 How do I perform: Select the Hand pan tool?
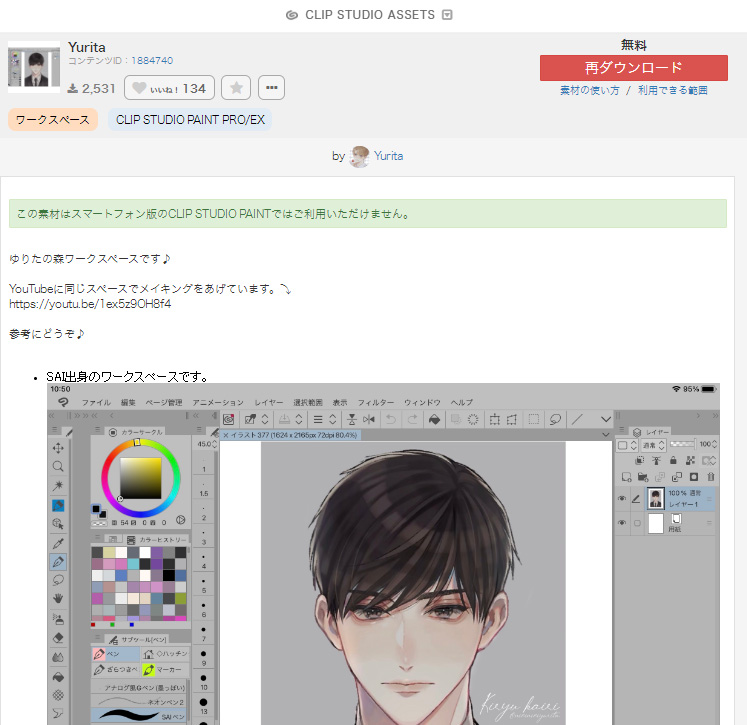tap(59, 599)
